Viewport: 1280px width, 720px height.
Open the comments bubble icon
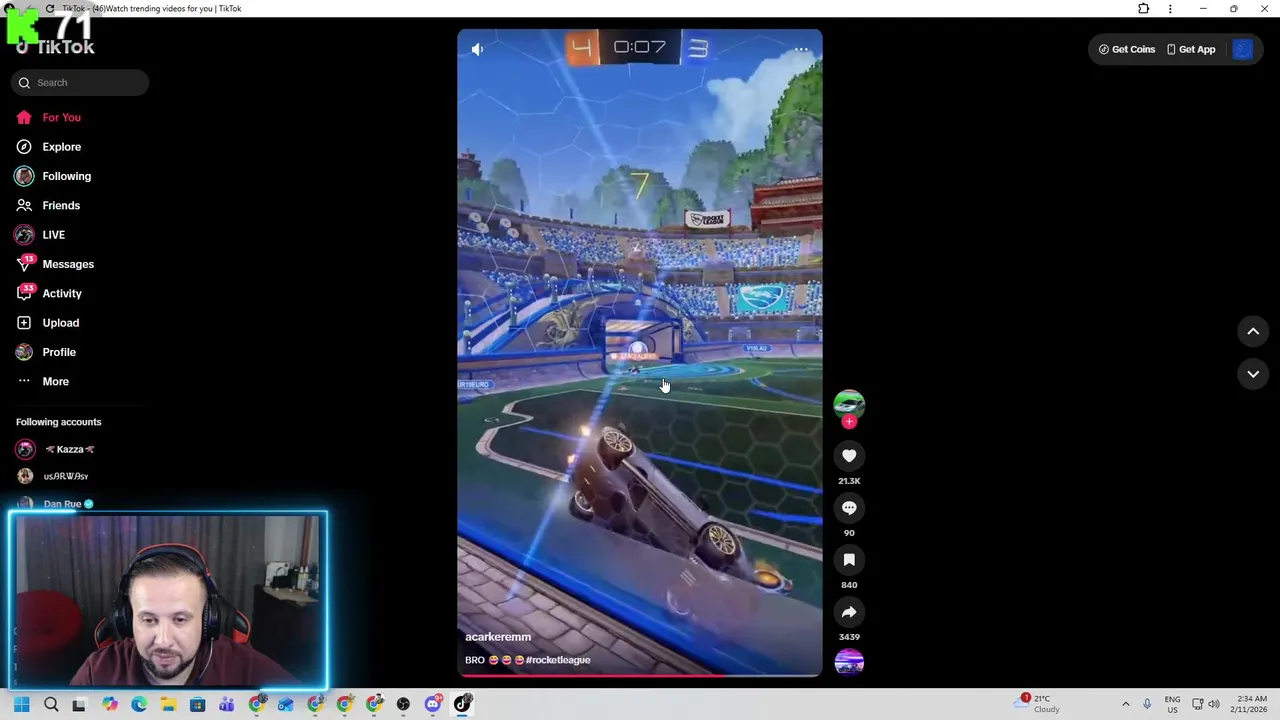849,508
